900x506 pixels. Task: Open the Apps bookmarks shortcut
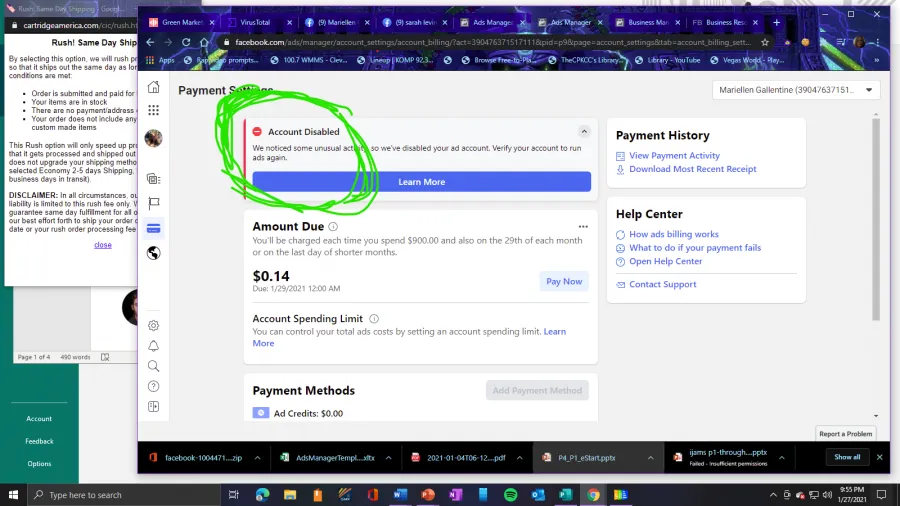click(161, 60)
